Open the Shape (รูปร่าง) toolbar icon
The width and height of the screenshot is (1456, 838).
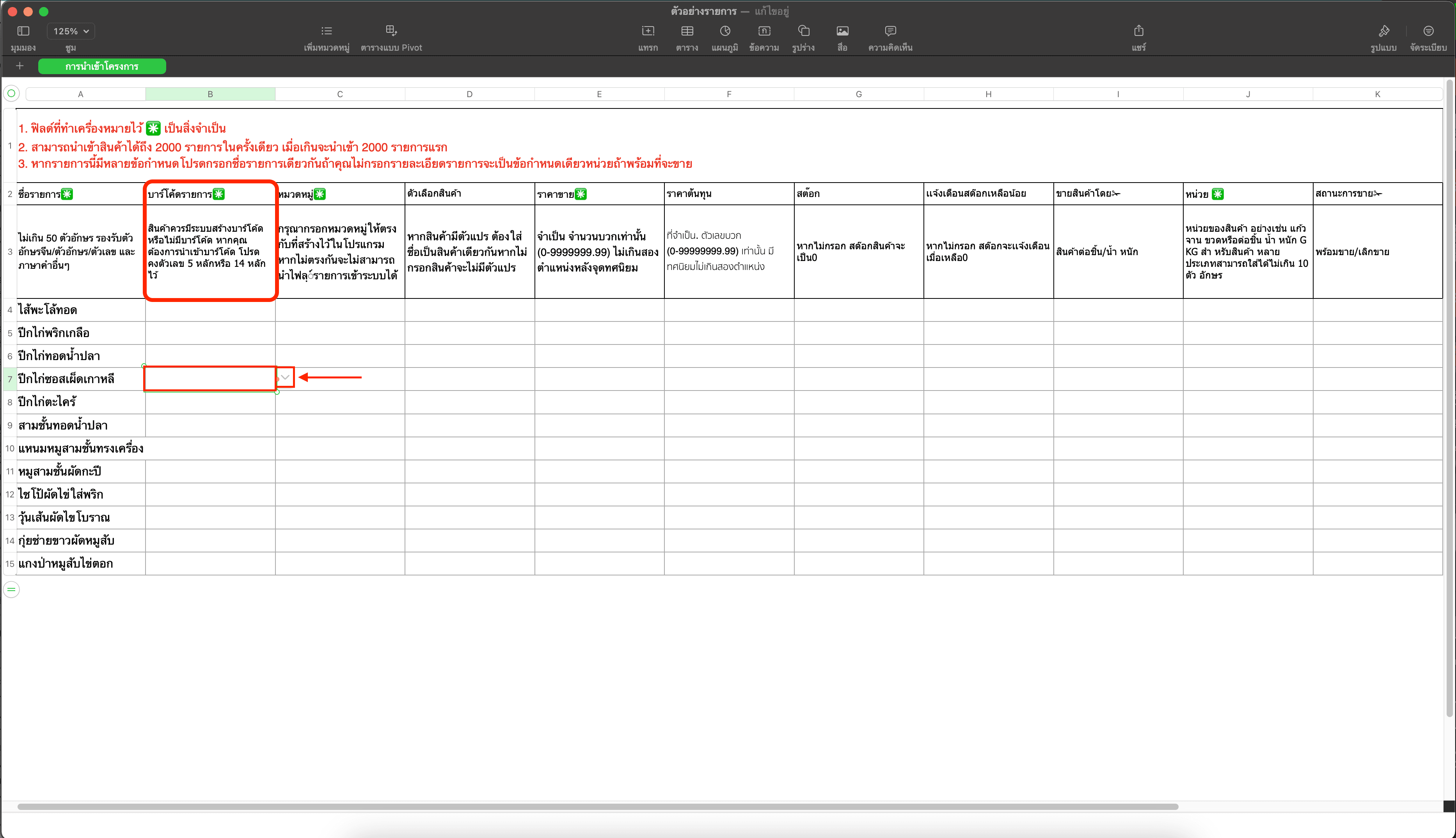[x=803, y=31]
